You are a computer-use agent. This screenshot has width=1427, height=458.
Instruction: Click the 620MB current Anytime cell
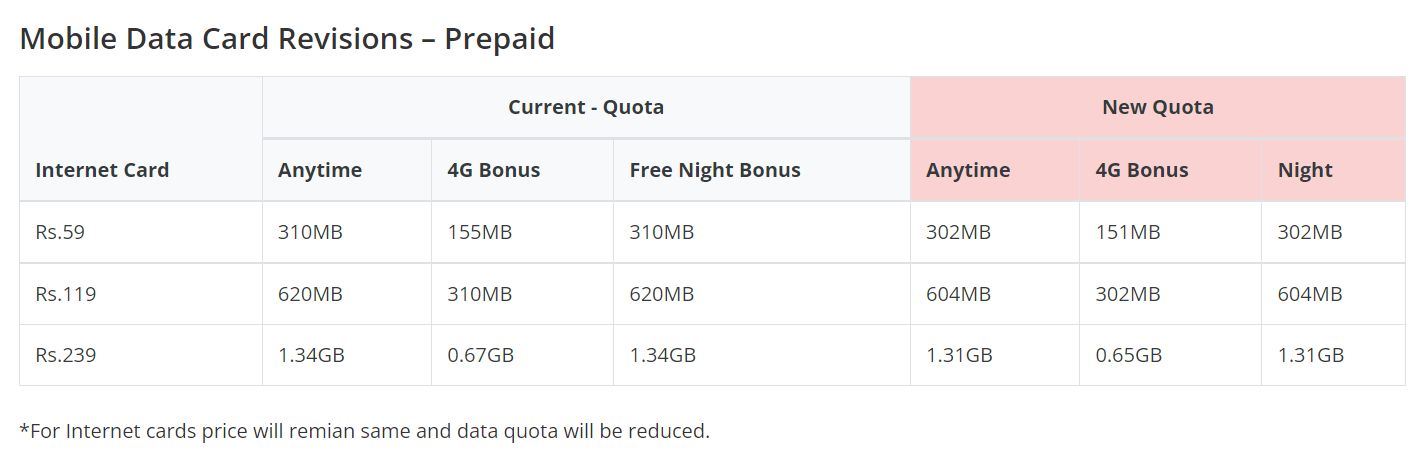[310, 294]
